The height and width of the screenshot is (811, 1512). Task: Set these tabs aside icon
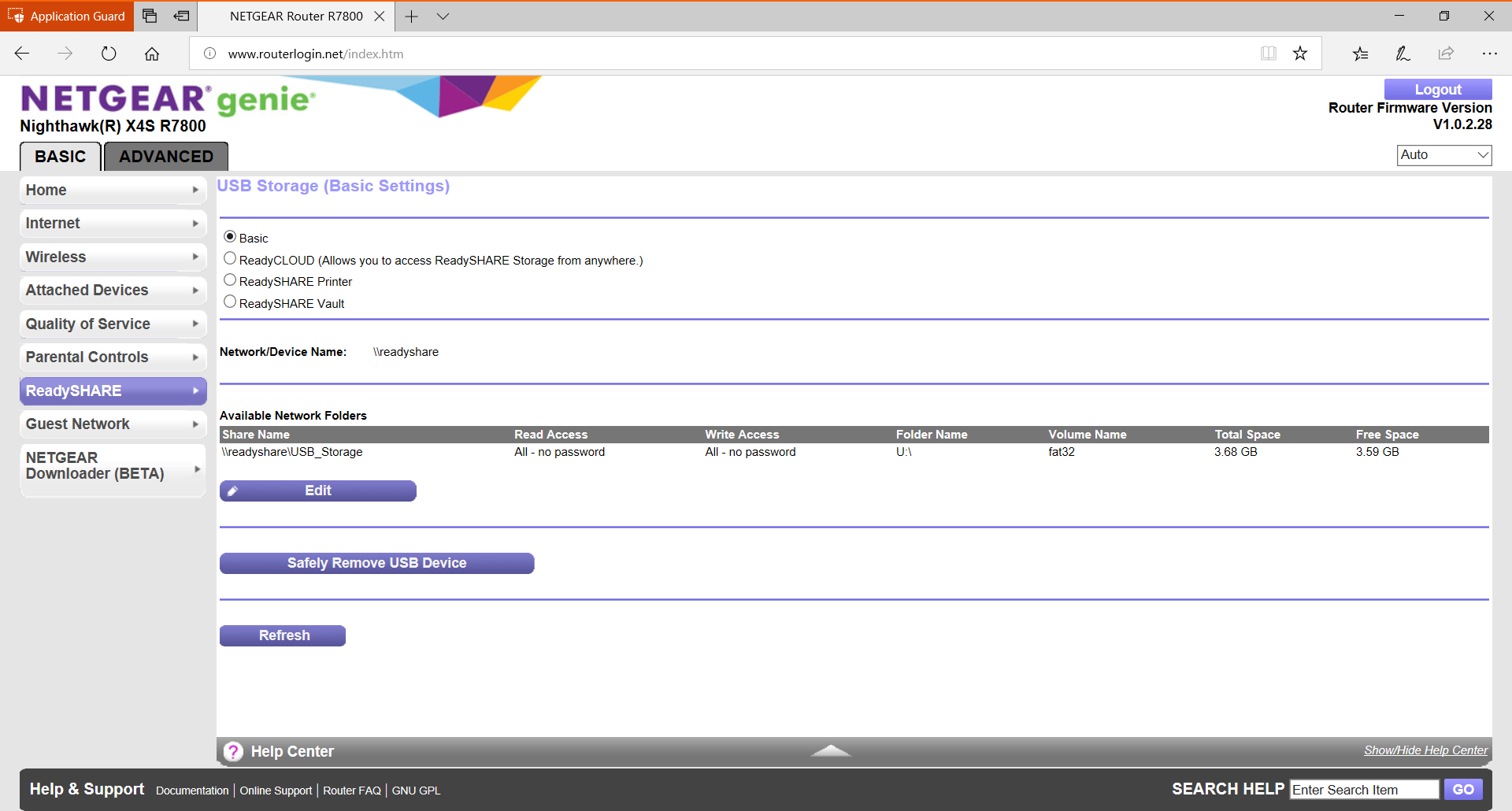182,16
